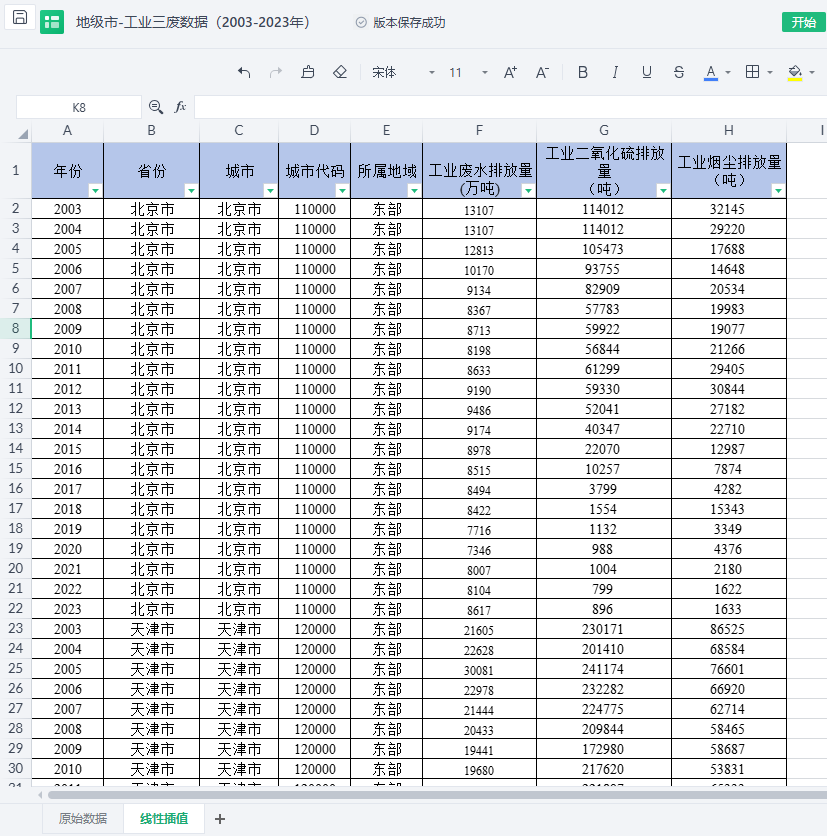Click the eraser clear format icon
The height and width of the screenshot is (836, 827).
340,72
